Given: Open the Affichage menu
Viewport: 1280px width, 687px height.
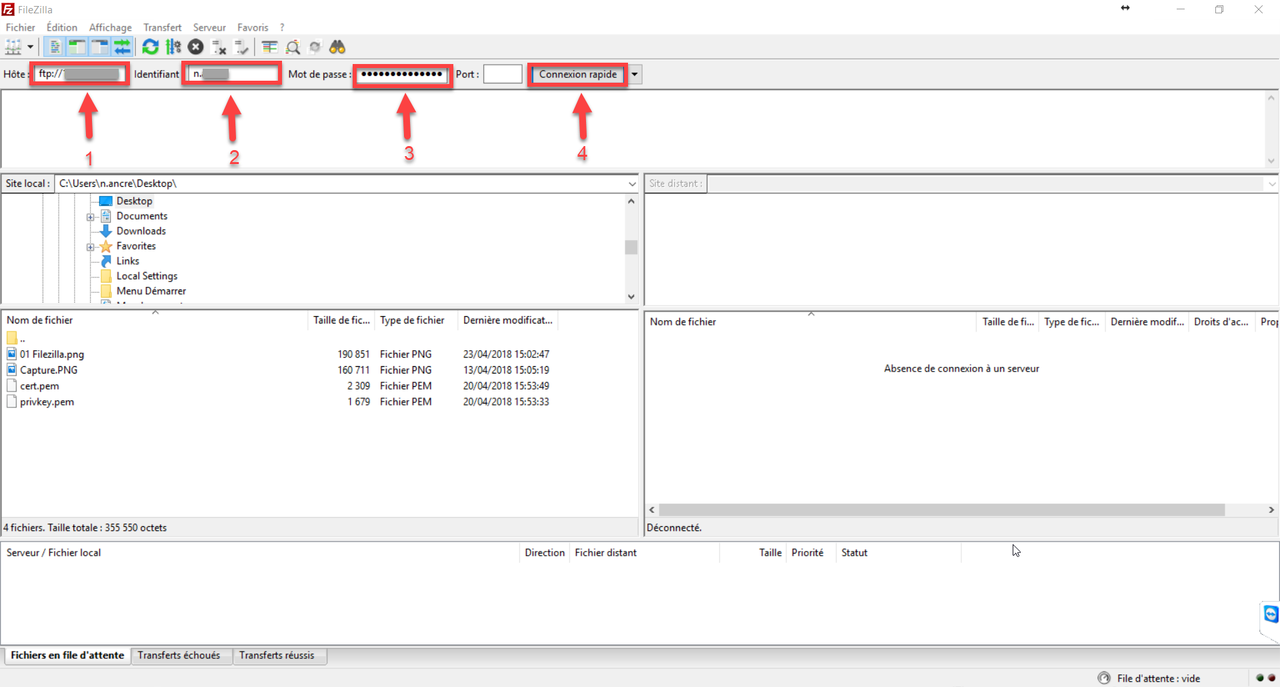Looking at the screenshot, I should 110,28.
